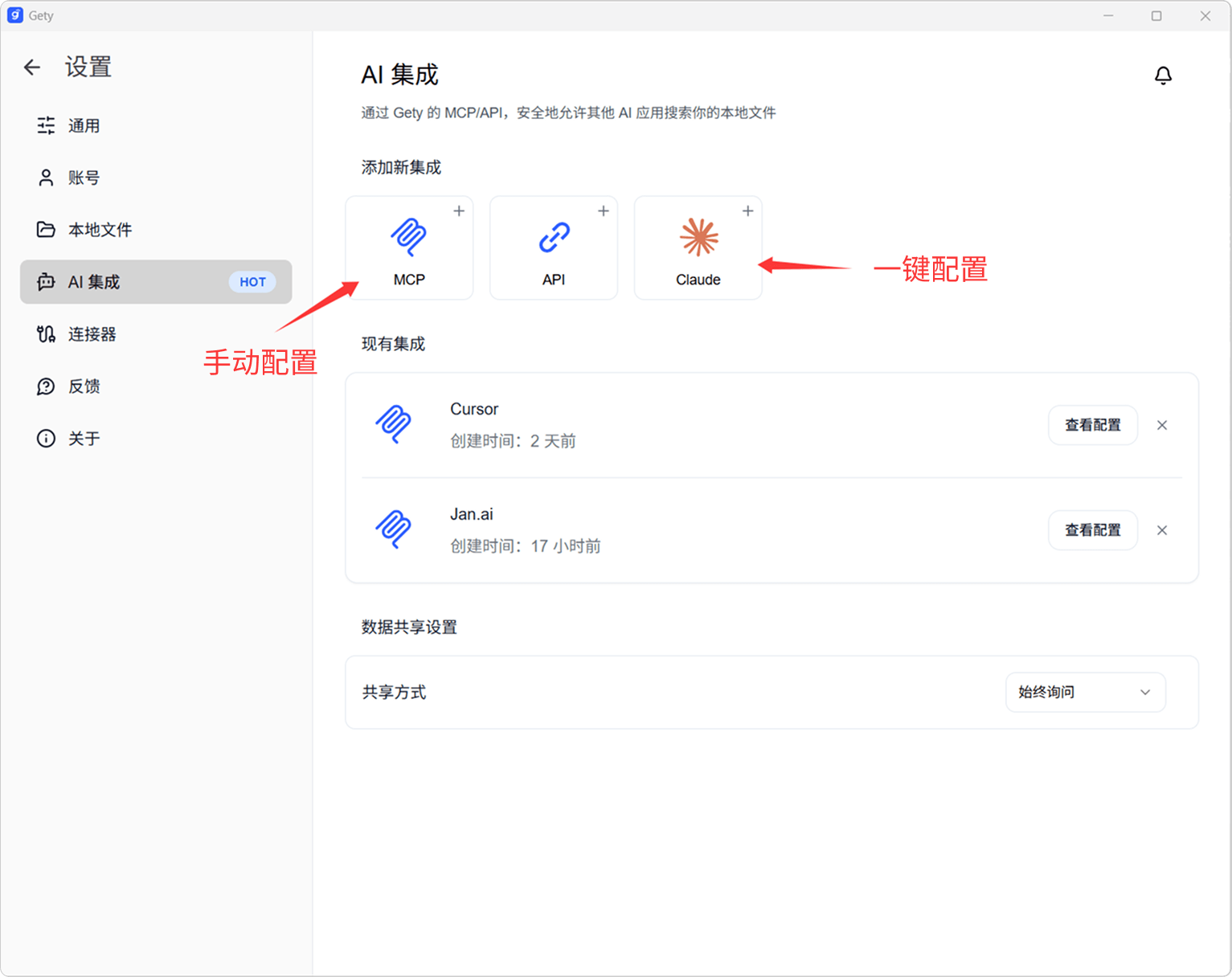Go to 账号 settings
Screen dimensions: 1232x977
click(x=84, y=178)
